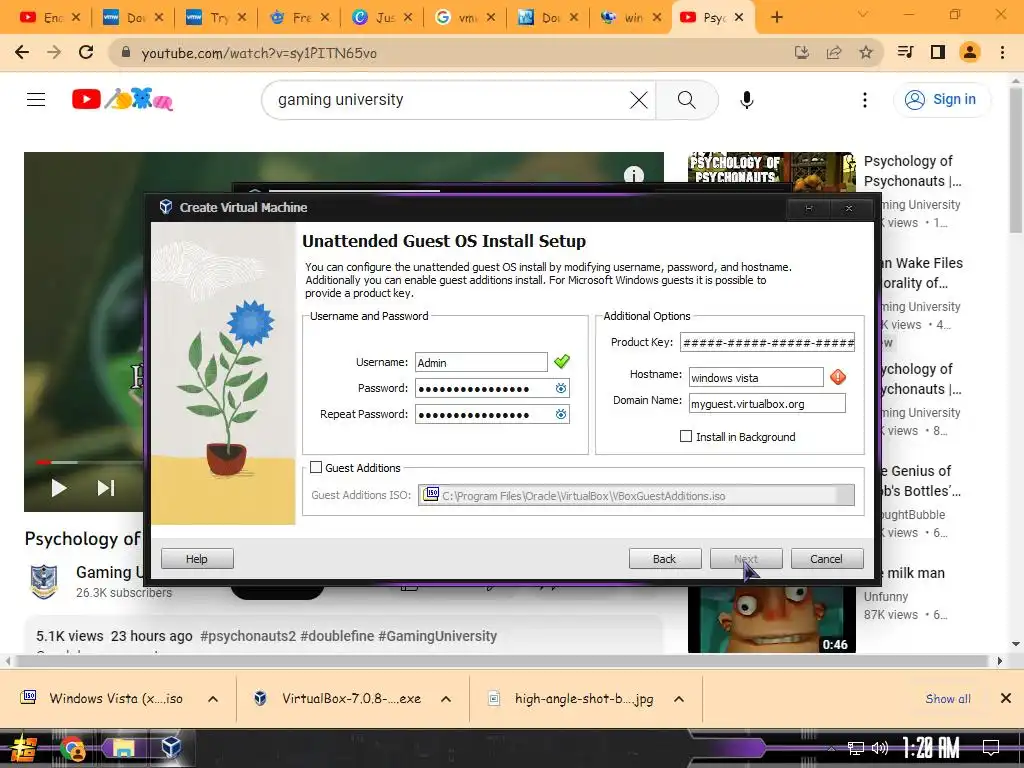This screenshot has height=768, width=1024.
Task: Switch to the 'Fre' tab
Action: pyautogui.click(x=298, y=18)
